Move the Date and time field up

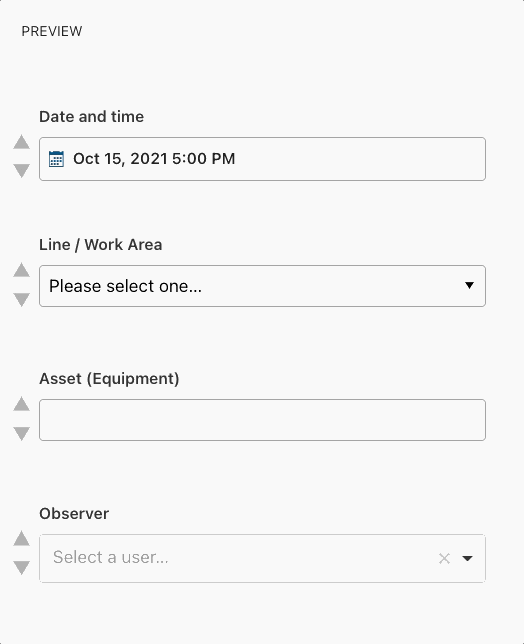tap(21, 143)
